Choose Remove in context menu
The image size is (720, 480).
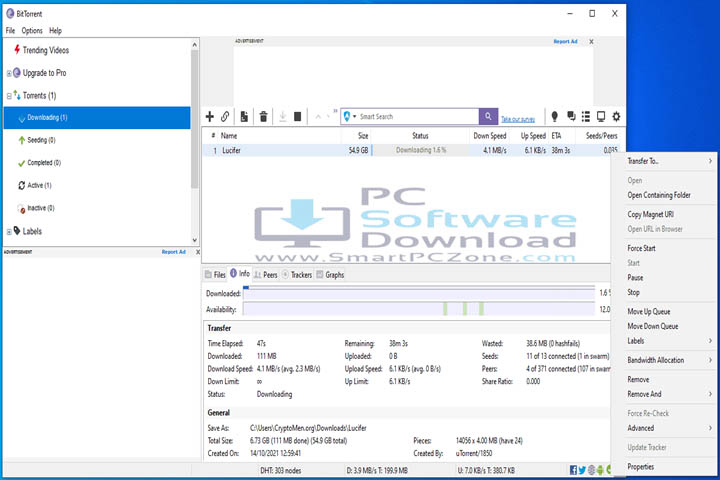coord(638,380)
